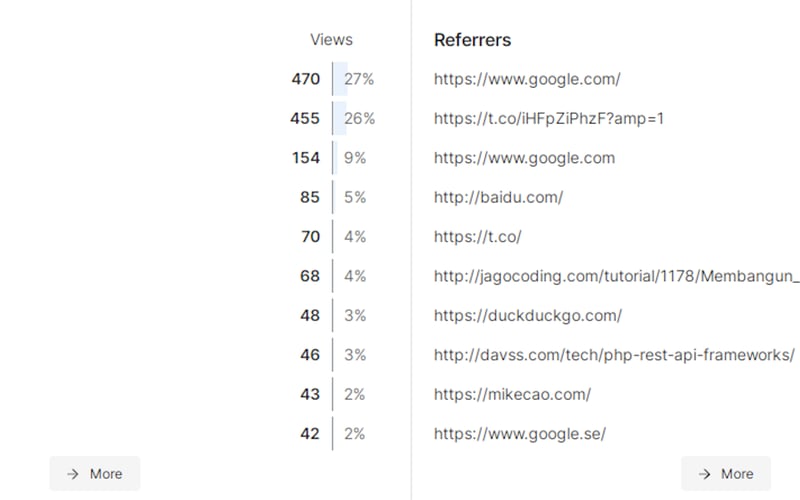This screenshot has width=800, height=500.
Task: Click the 9% percentage value
Action: coord(355,158)
